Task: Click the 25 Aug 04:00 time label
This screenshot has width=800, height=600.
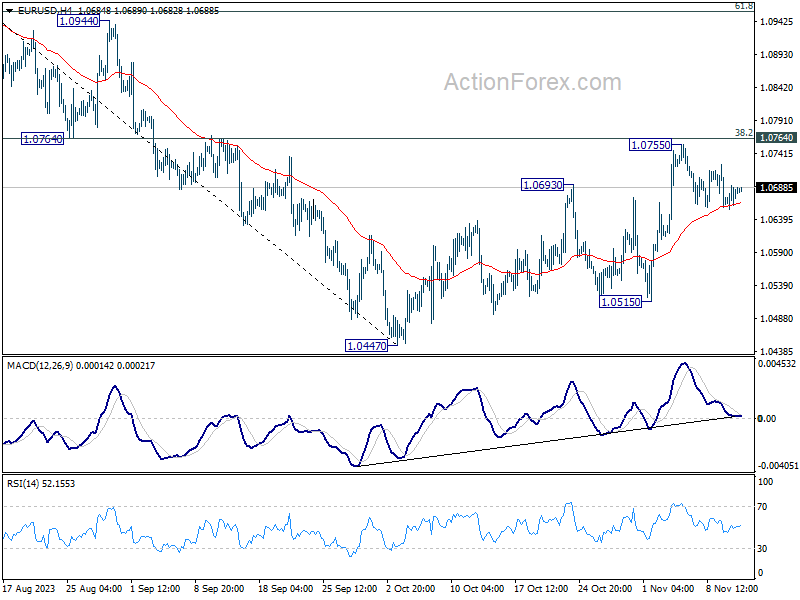Action: coord(94,589)
